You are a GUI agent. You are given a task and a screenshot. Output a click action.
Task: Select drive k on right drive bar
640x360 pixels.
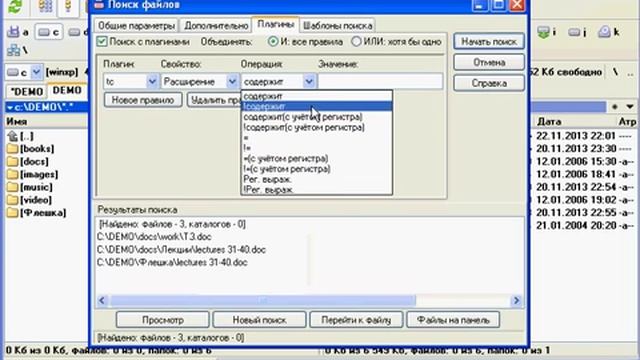pyautogui.click(x=608, y=32)
